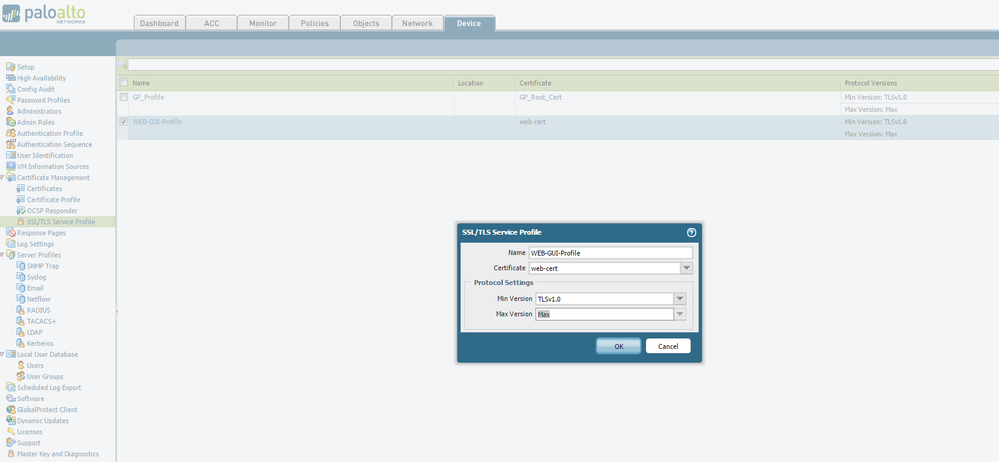Click the Log Settings icon

[11, 244]
